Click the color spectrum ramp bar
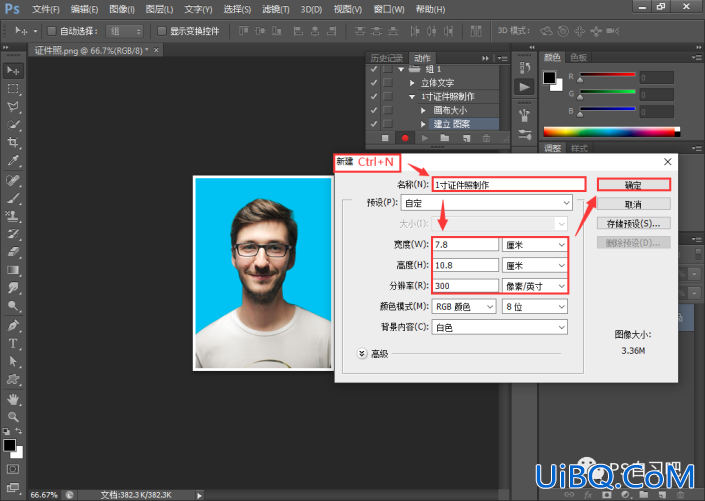 tap(611, 132)
